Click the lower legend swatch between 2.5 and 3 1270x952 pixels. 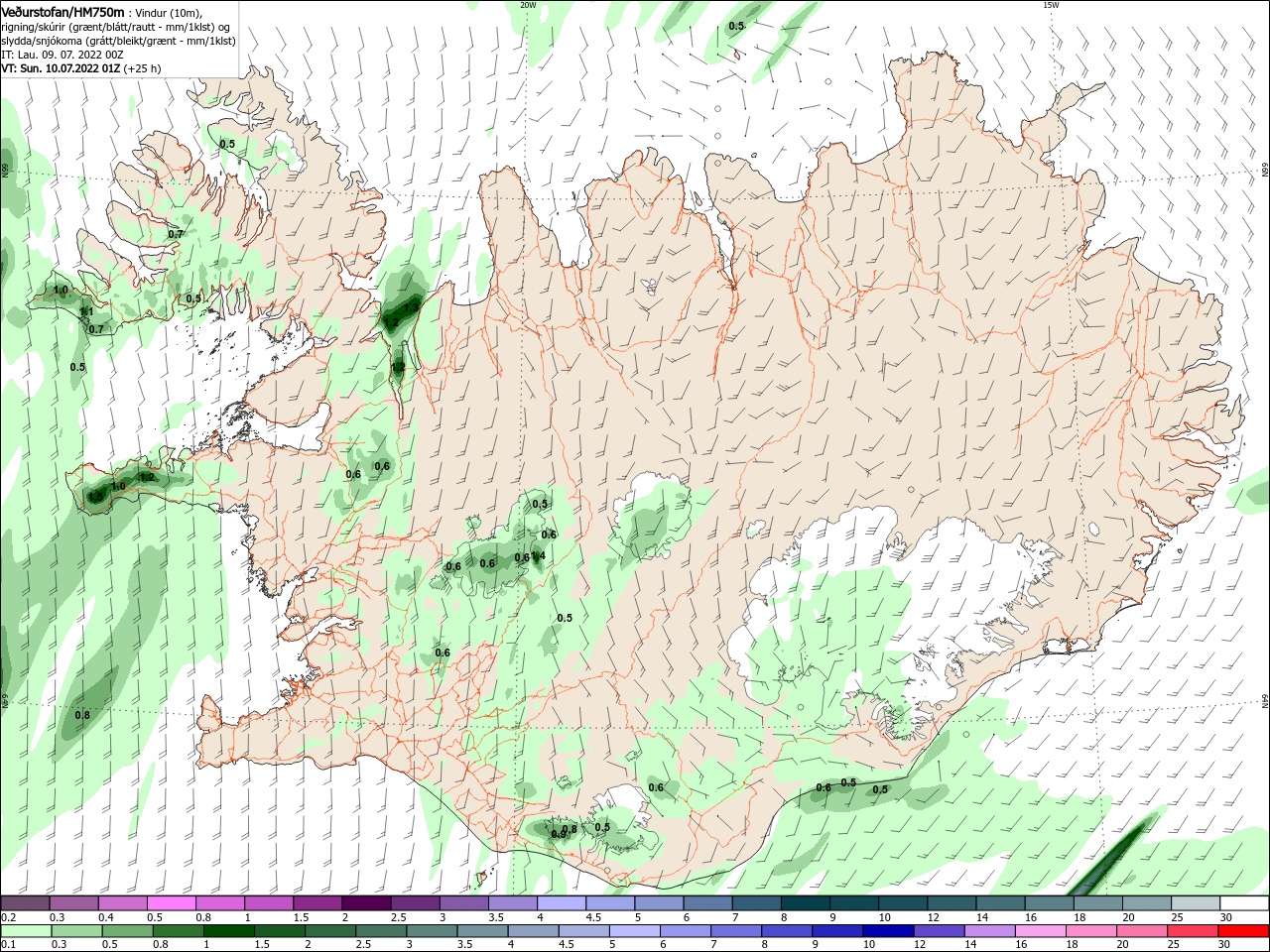(381, 931)
